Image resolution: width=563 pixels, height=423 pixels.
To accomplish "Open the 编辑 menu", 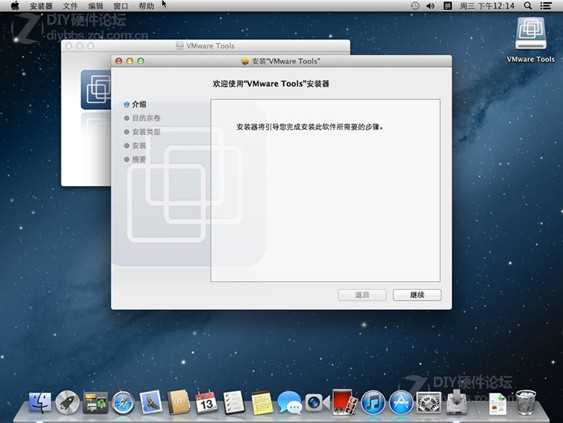I will click(x=96, y=6).
